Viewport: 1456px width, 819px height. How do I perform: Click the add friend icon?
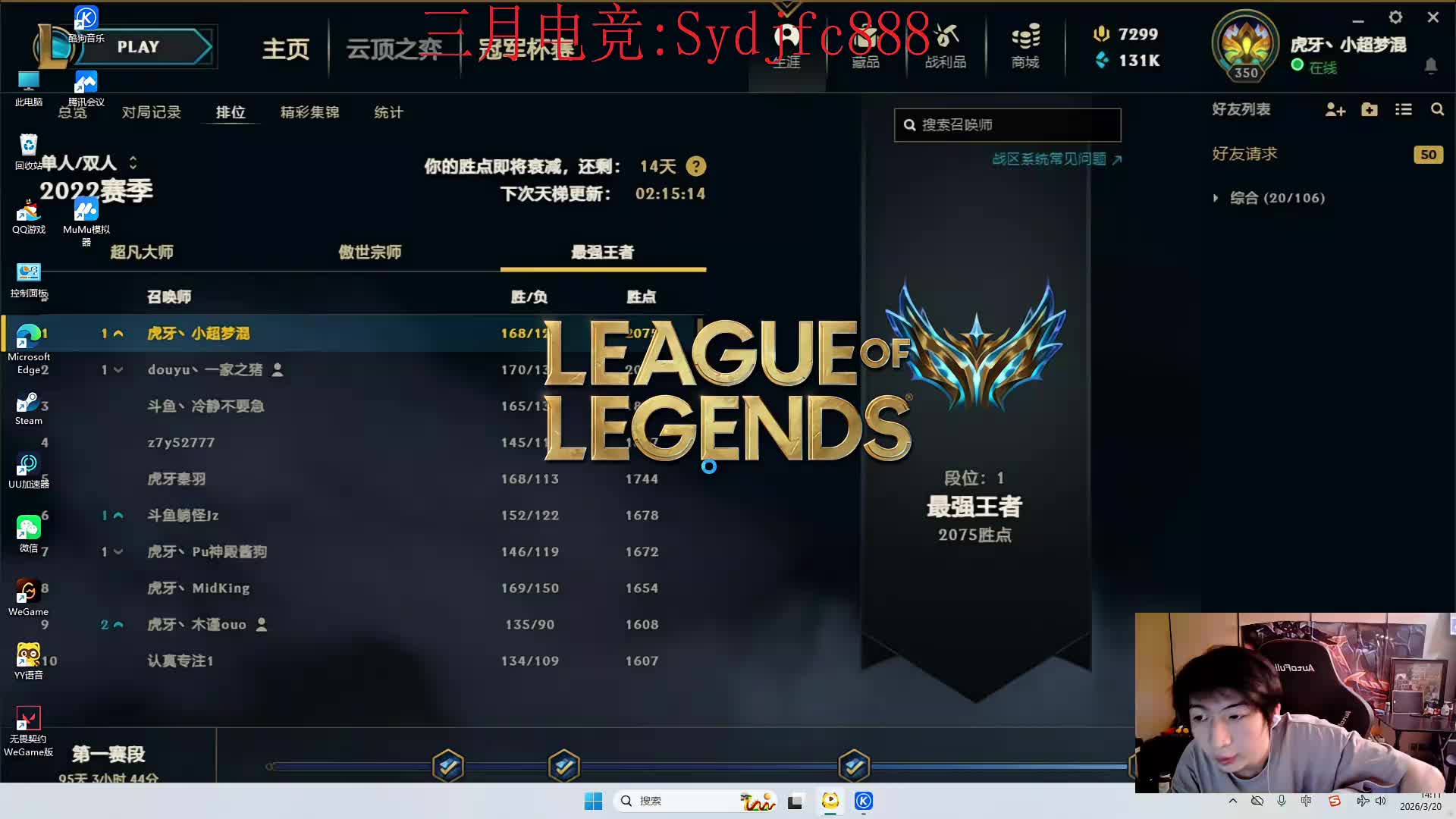click(x=1335, y=110)
